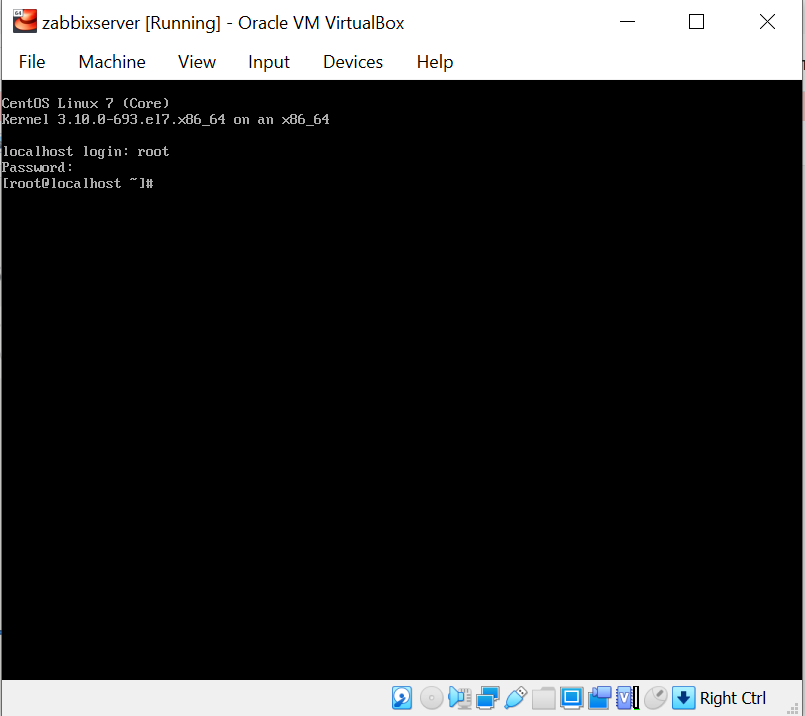Viewport: 805px width, 716px height.
Task: Click the optical drives status icon
Action: point(431,697)
